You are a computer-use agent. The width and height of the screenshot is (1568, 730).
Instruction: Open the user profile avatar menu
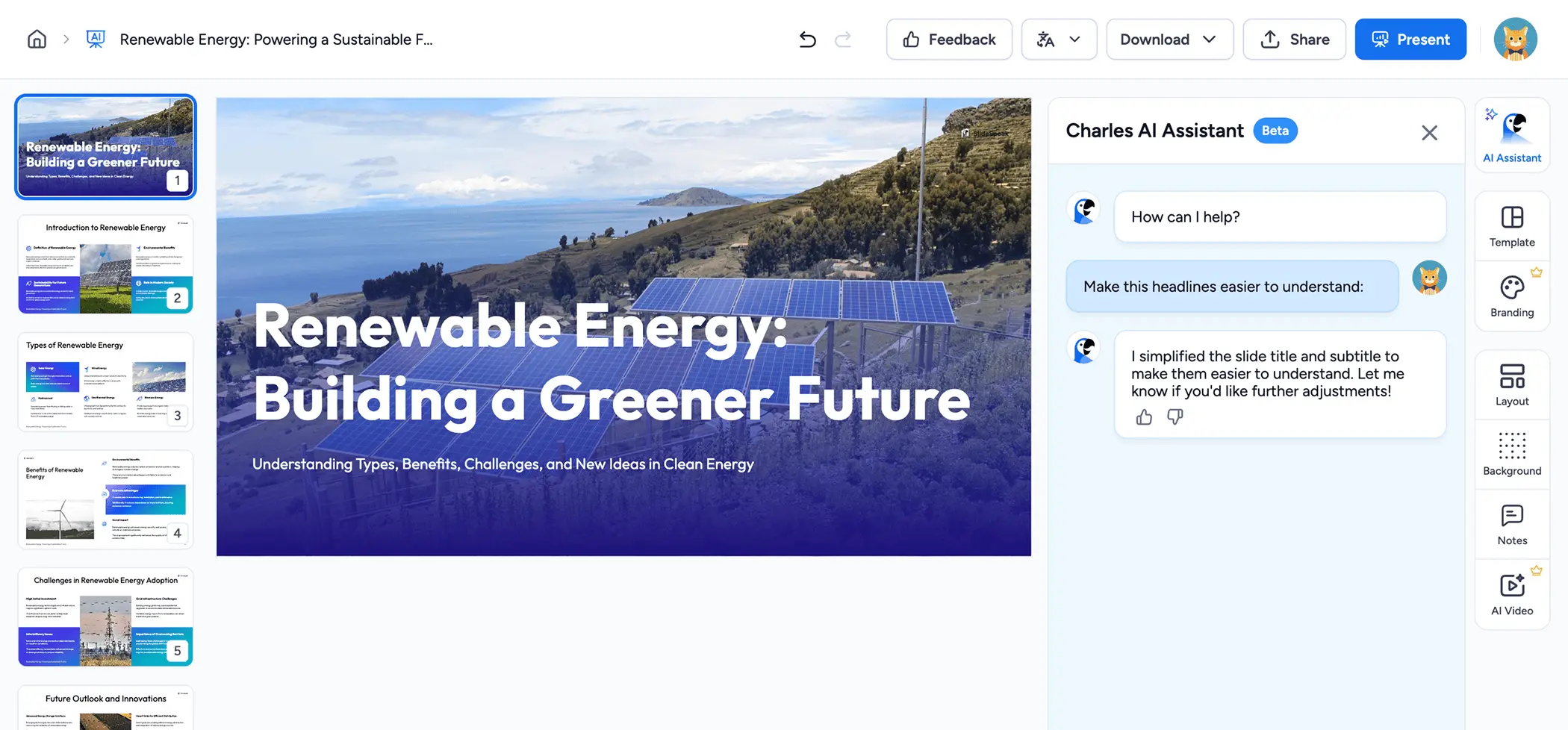coord(1515,40)
